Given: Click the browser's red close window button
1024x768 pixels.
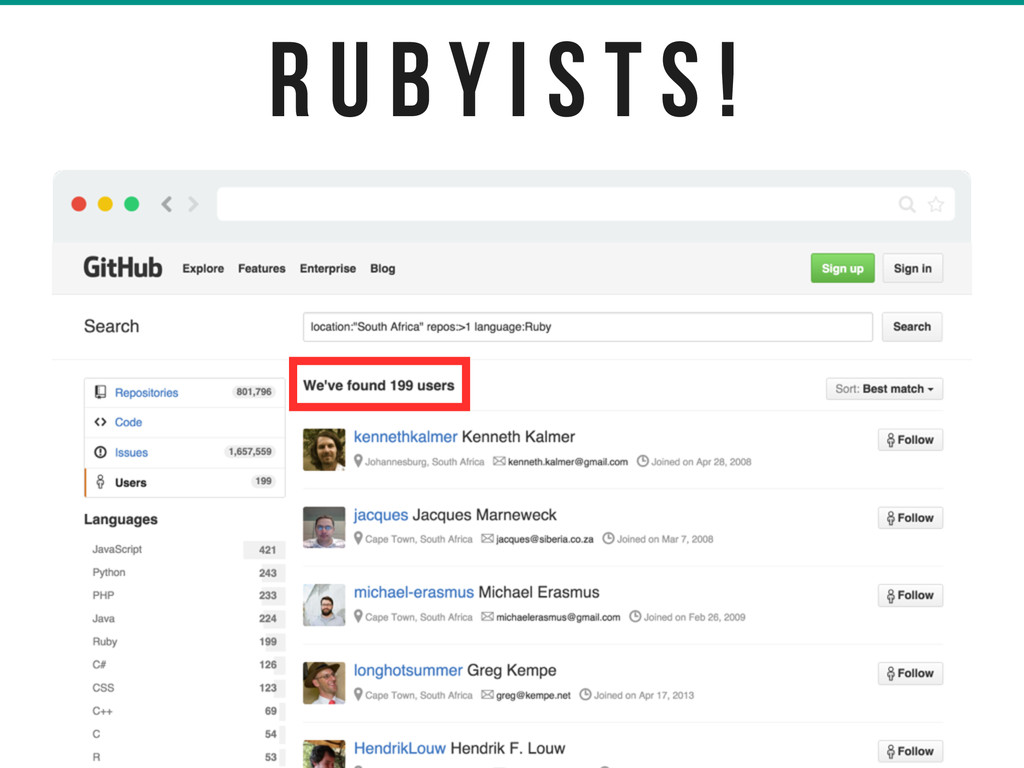Looking at the screenshot, I should 79,204.
